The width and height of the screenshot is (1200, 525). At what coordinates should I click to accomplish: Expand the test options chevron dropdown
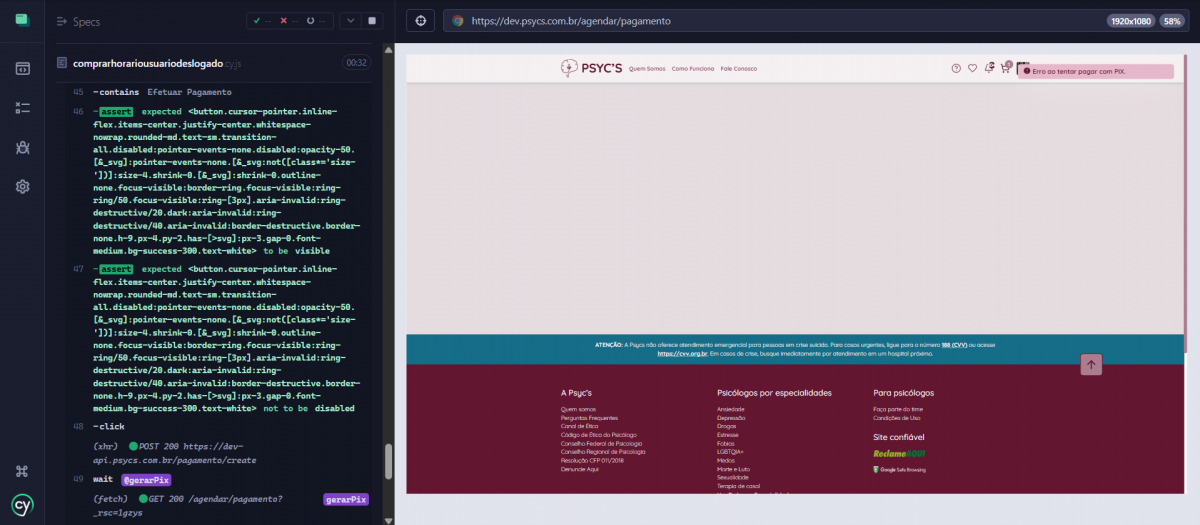pyautogui.click(x=349, y=20)
